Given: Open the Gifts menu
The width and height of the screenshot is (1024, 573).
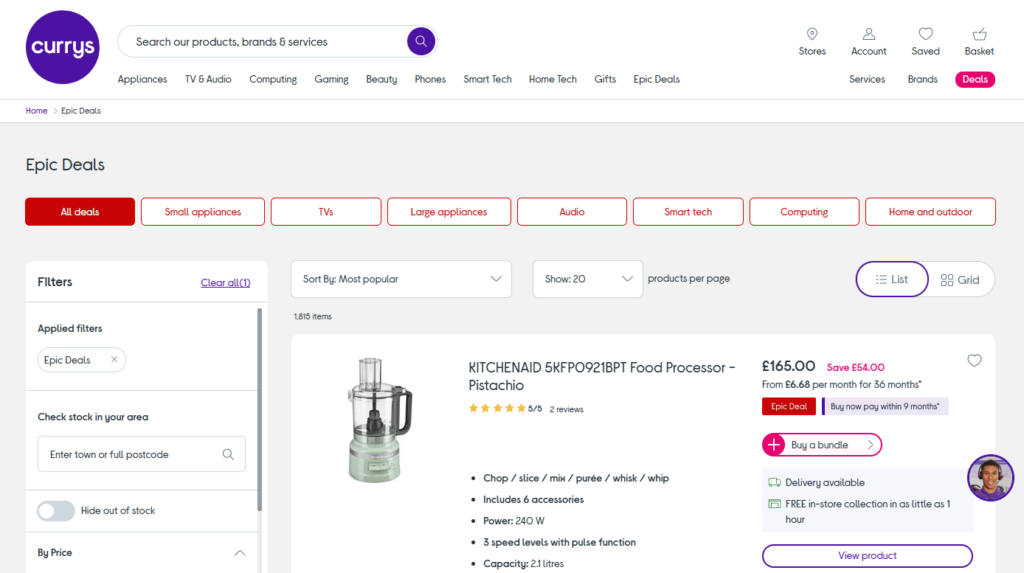Looking at the screenshot, I should pyautogui.click(x=605, y=79).
